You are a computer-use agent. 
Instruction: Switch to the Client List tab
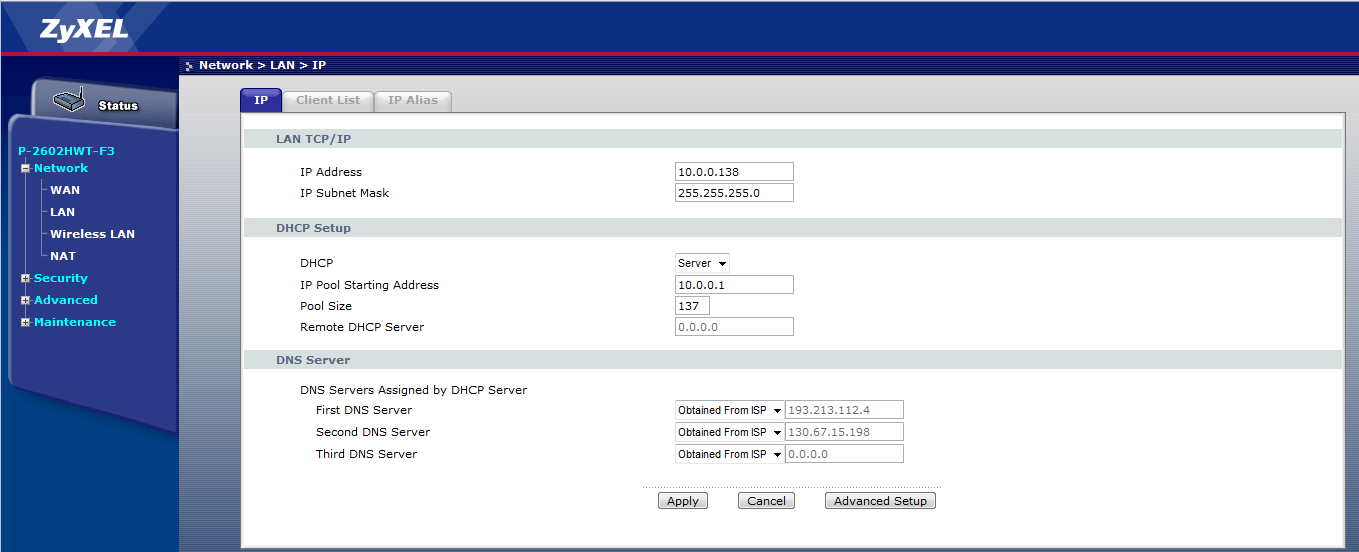(x=328, y=100)
